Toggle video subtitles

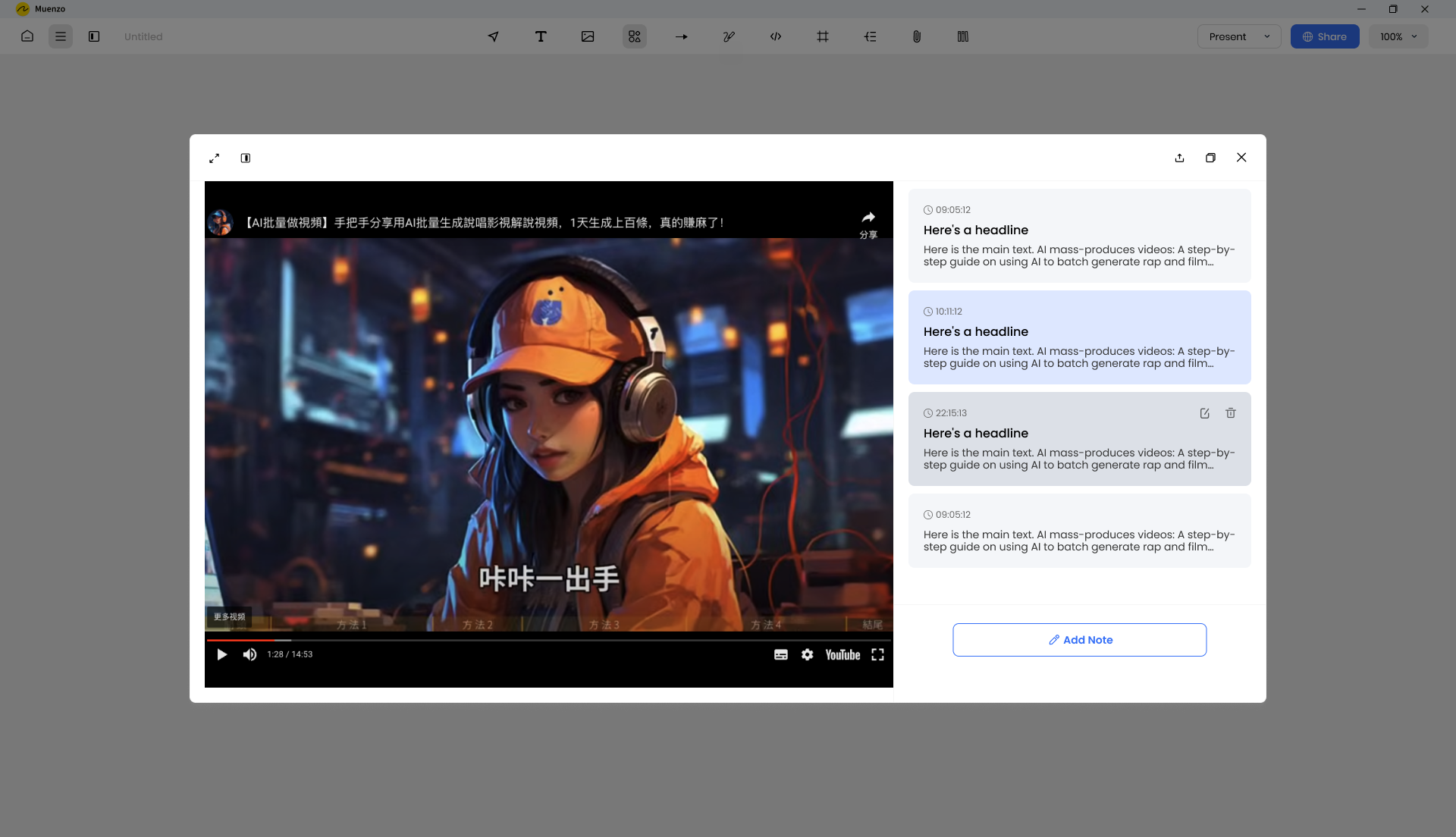tap(781, 654)
